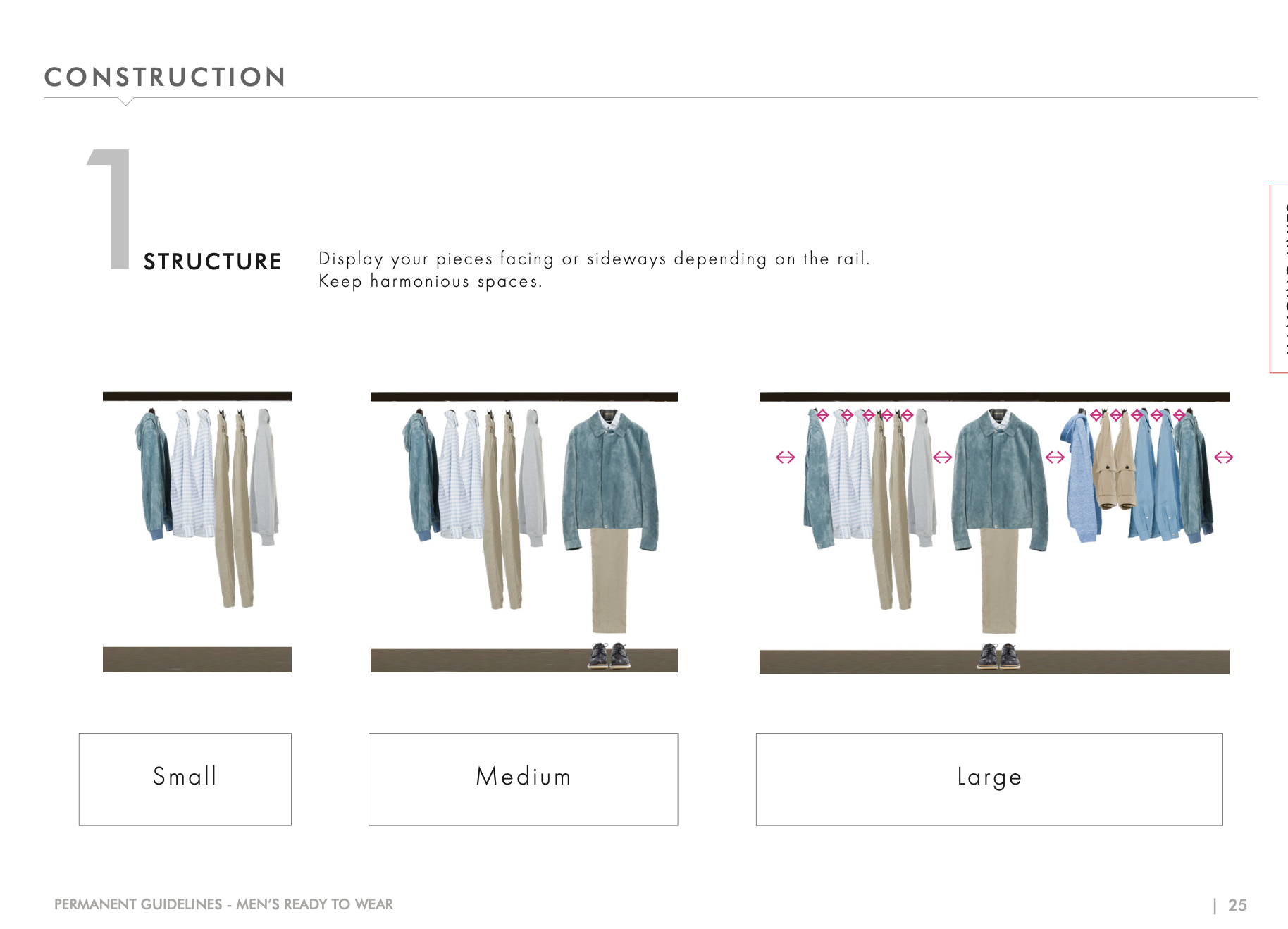Image resolution: width=1288 pixels, height=929 pixels.
Task: Click the page number 25
Action: (1237, 905)
